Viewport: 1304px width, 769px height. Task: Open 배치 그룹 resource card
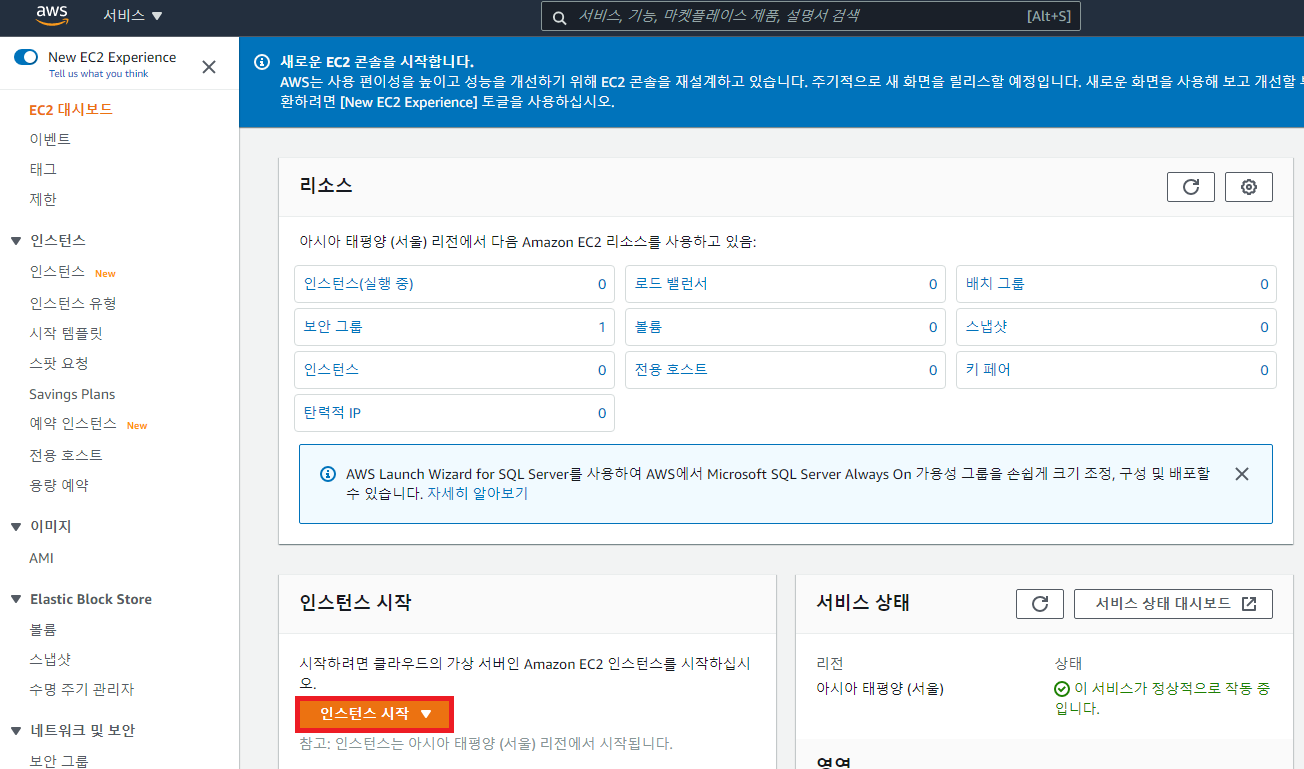click(x=1116, y=284)
